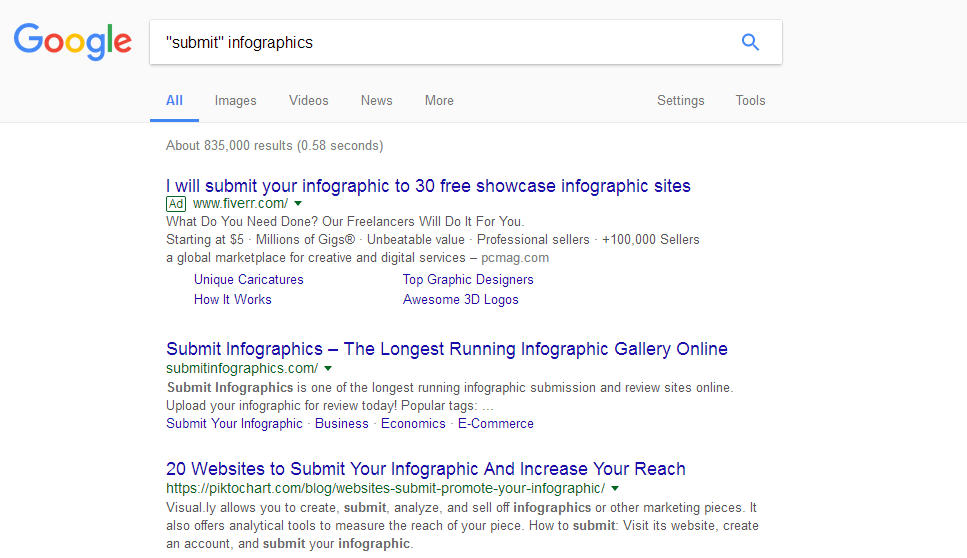Screen dimensions: 967x558
Task: Open the Top Graphic Designers sitelink
Action: [468, 279]
